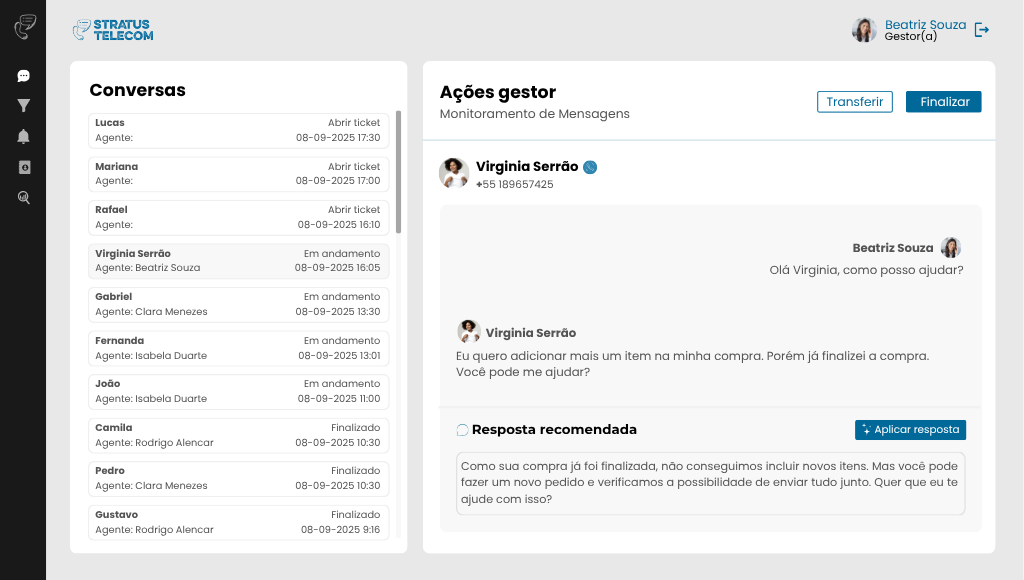
Task: Open the contacts book sidebar icon
Action: coord(23,167)
